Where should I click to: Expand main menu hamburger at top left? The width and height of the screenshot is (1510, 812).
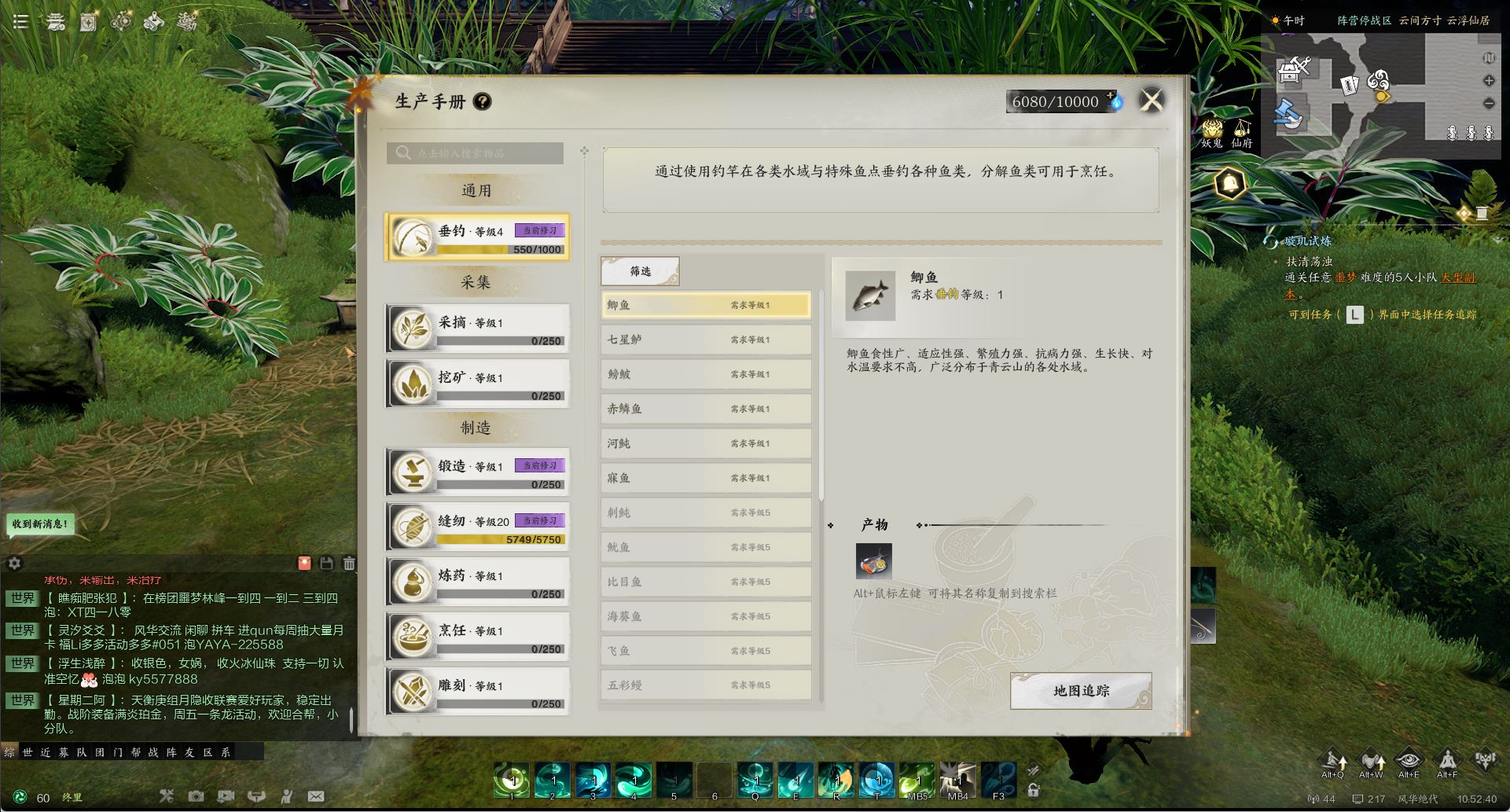pyautogui.click(x=20, y=21)
